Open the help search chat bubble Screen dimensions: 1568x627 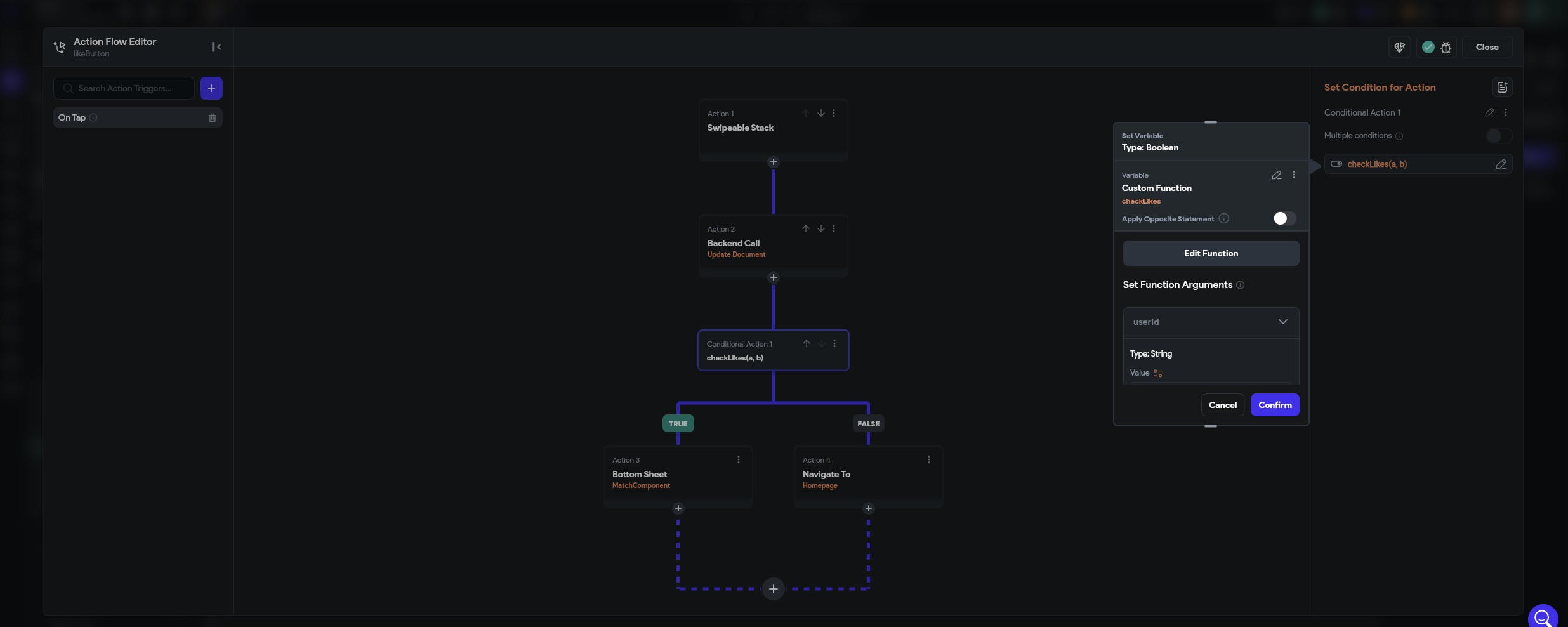point(1543,617)
